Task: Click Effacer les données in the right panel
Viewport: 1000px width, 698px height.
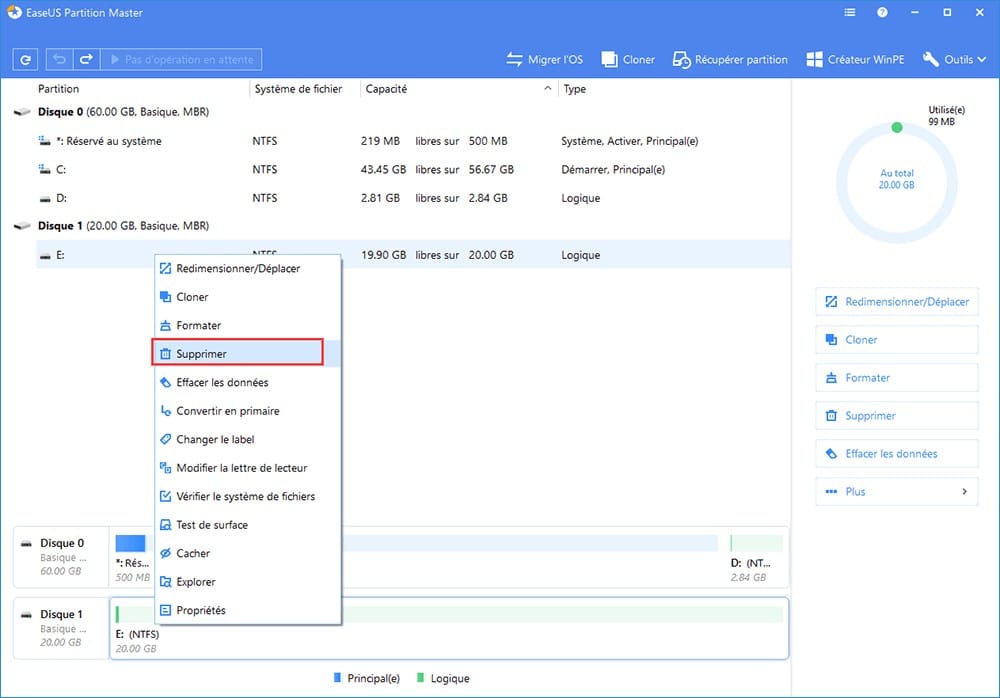Action: [896, 453]
